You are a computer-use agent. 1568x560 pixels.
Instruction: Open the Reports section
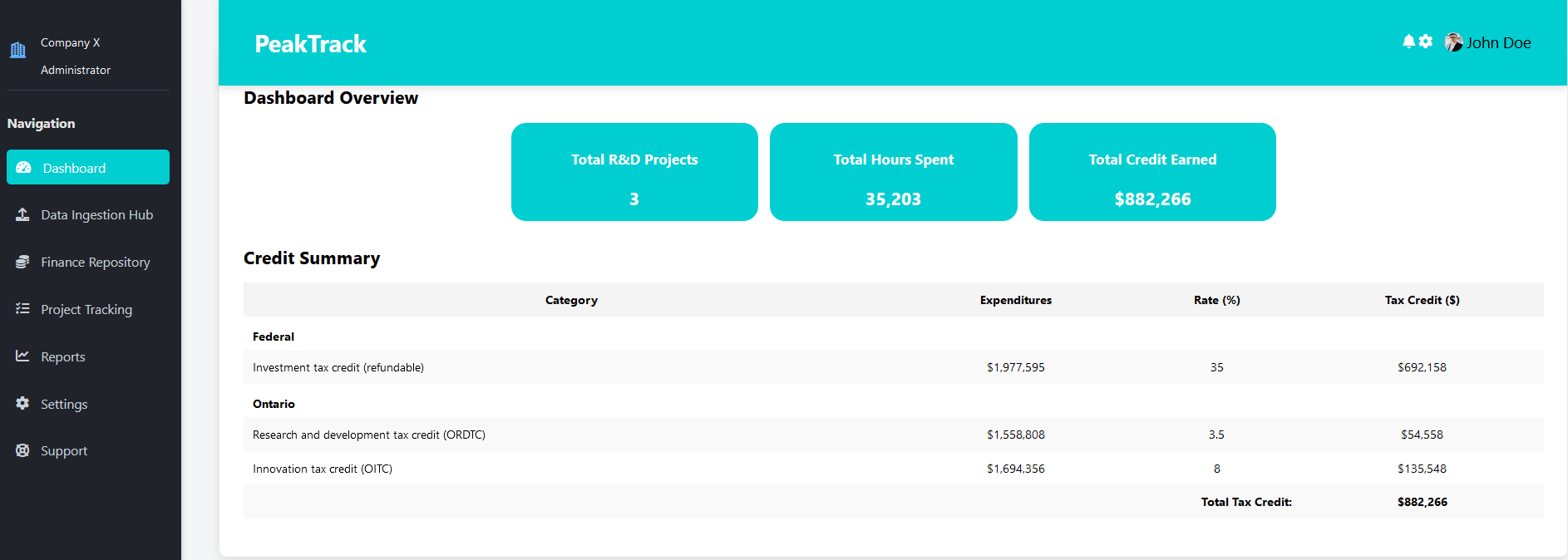coord(63,357)
